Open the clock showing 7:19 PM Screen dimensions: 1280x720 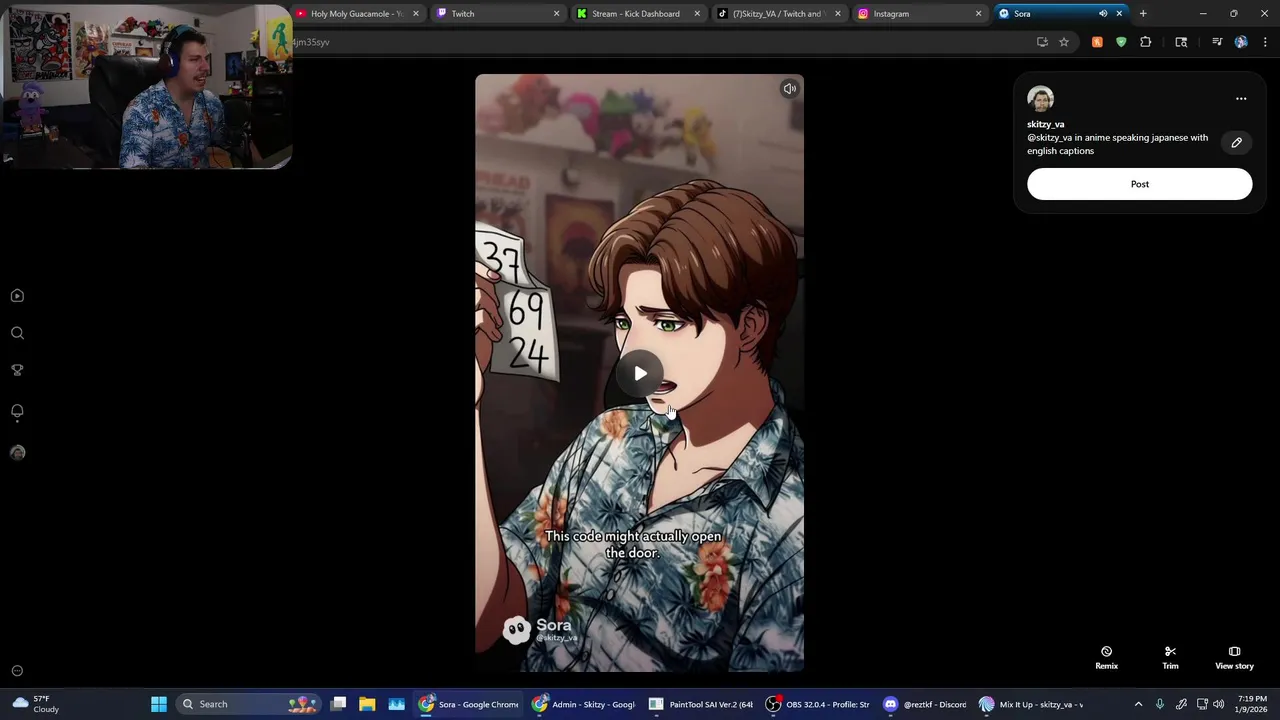pyautogui.click(x=1252, y=704)
